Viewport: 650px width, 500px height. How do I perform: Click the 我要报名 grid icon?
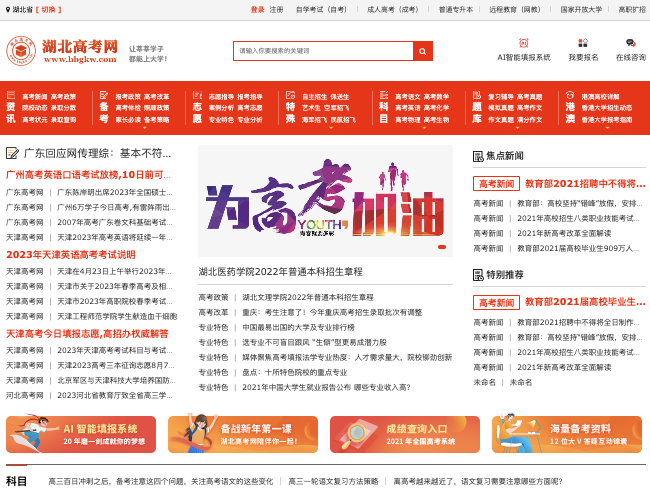click(583, 43)
